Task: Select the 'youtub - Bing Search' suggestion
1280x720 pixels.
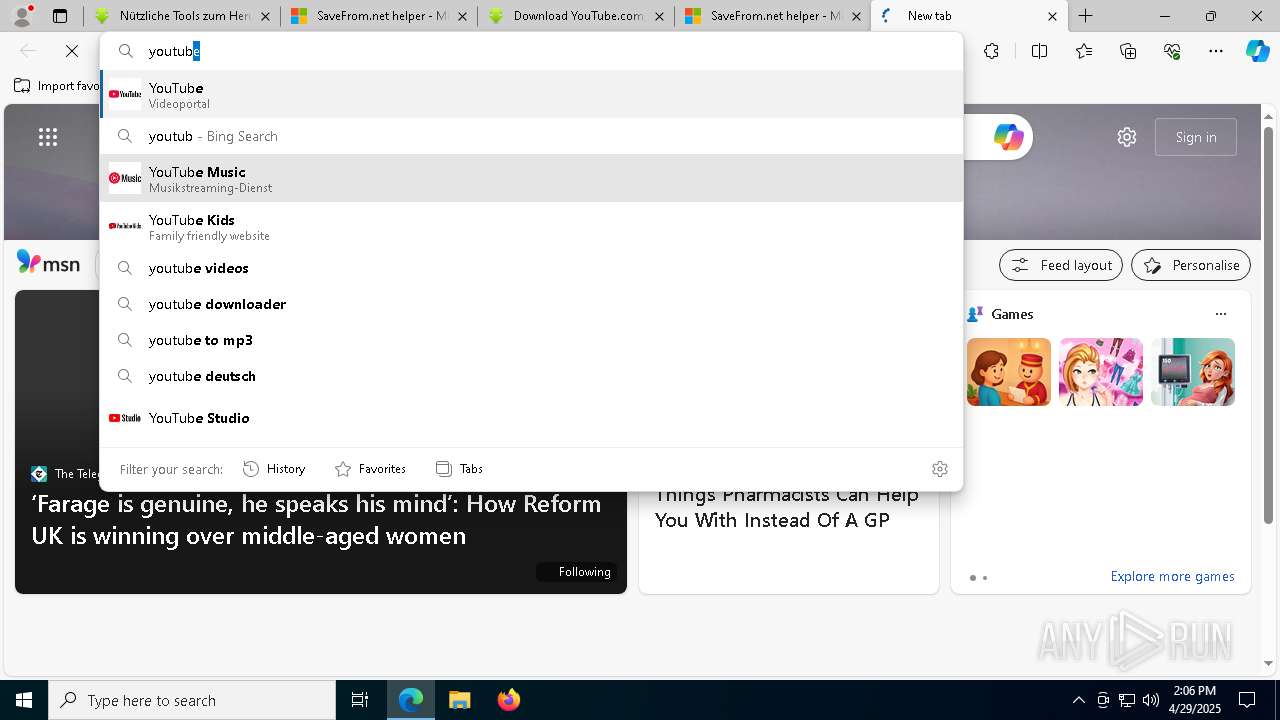Action: pos(531,136)
